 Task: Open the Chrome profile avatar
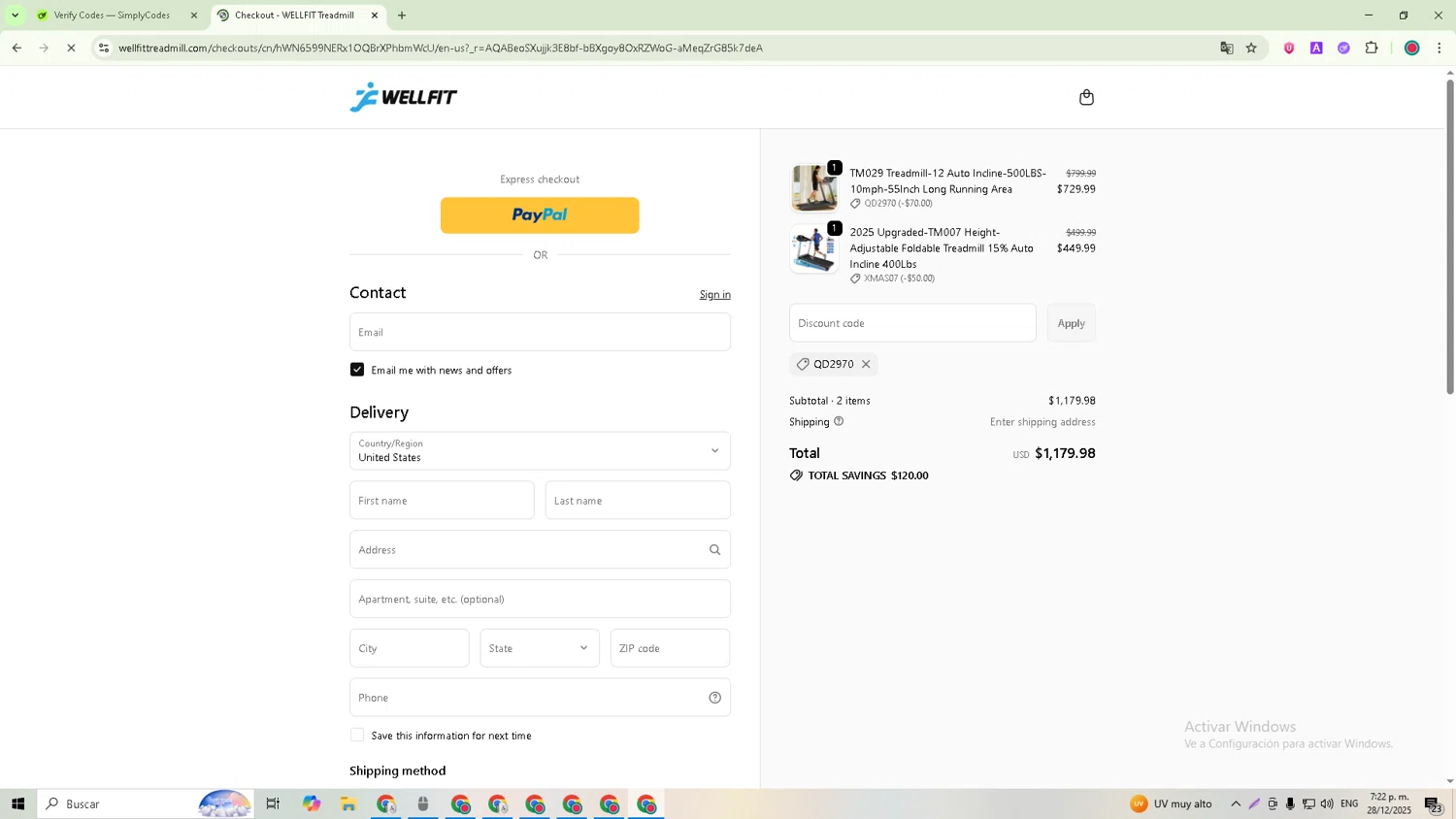tap(1412, 48)
